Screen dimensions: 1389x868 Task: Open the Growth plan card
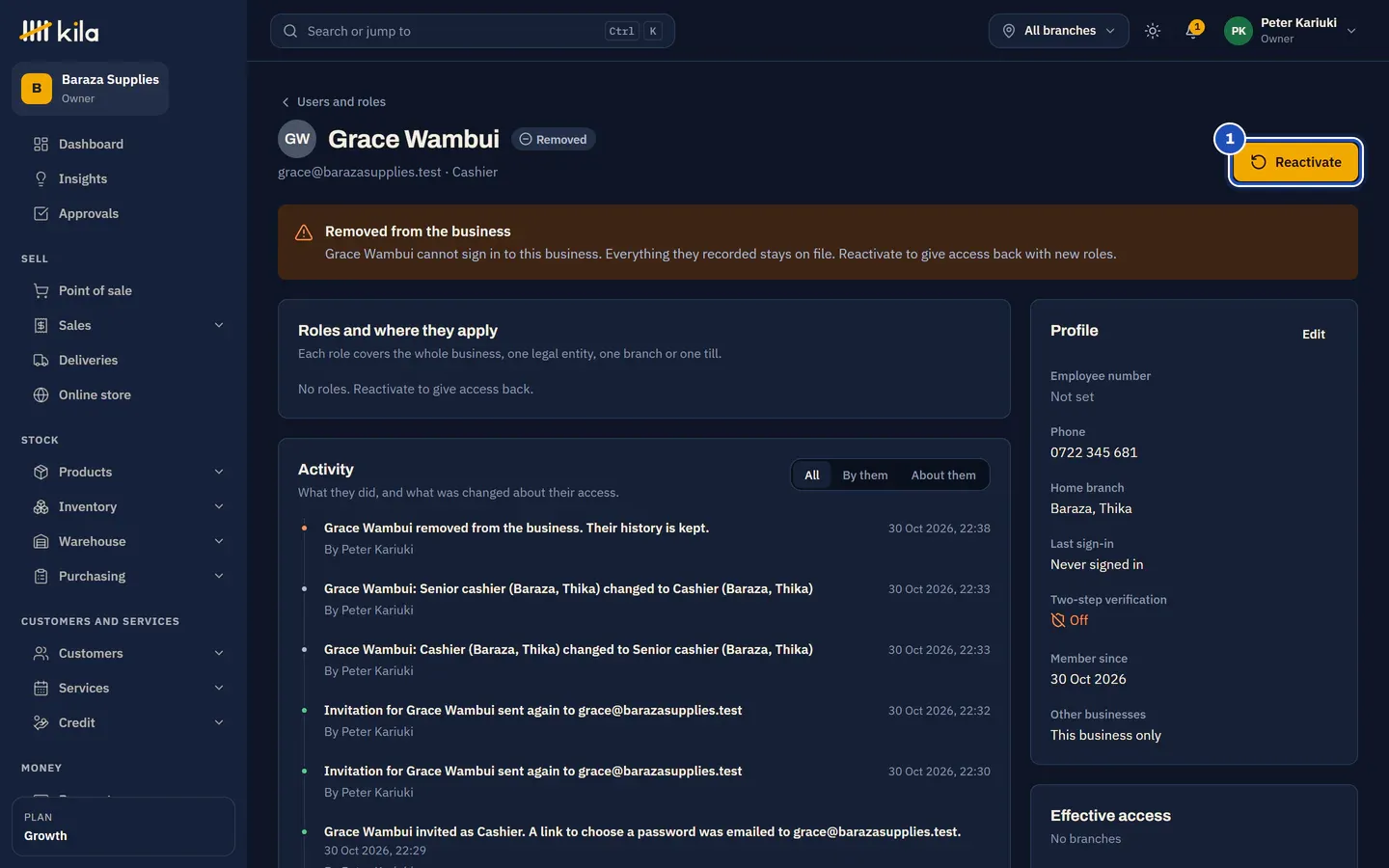pos(123,827)
